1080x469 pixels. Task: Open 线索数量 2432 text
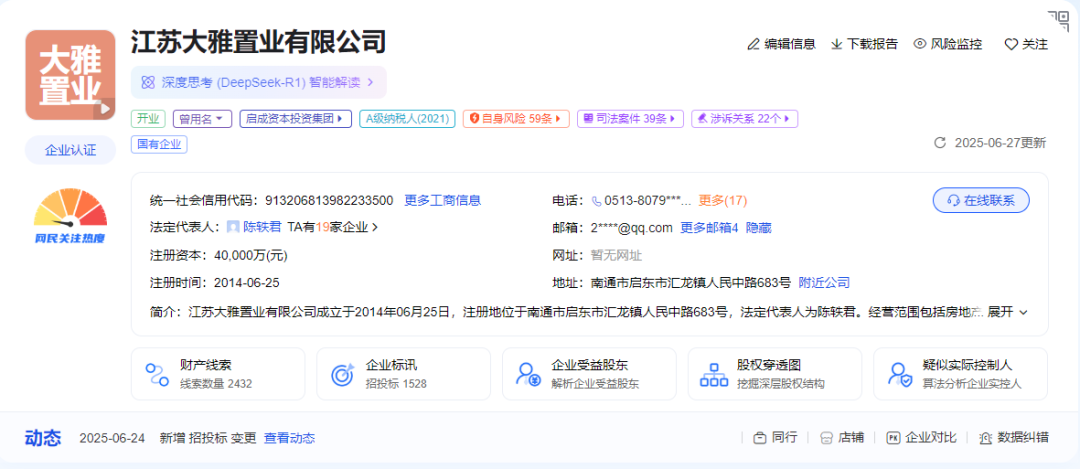216,384
